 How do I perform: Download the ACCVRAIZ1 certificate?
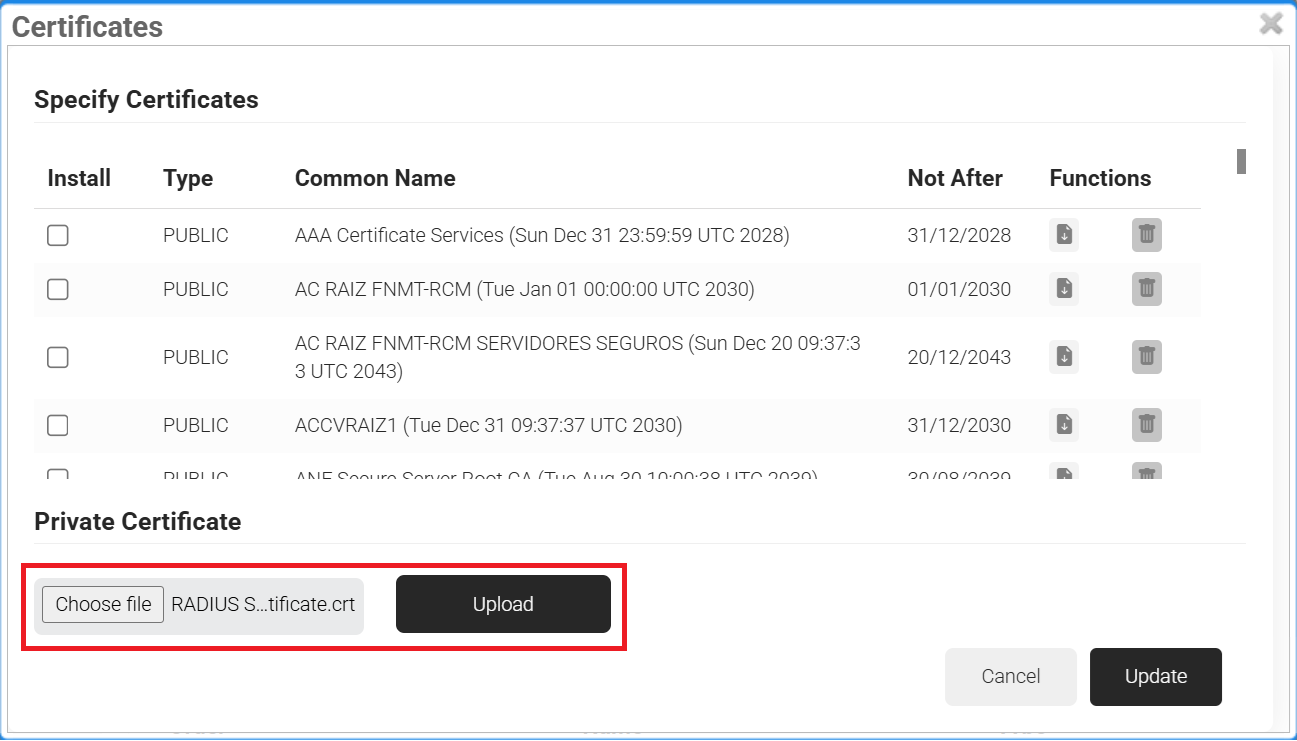1064,425
